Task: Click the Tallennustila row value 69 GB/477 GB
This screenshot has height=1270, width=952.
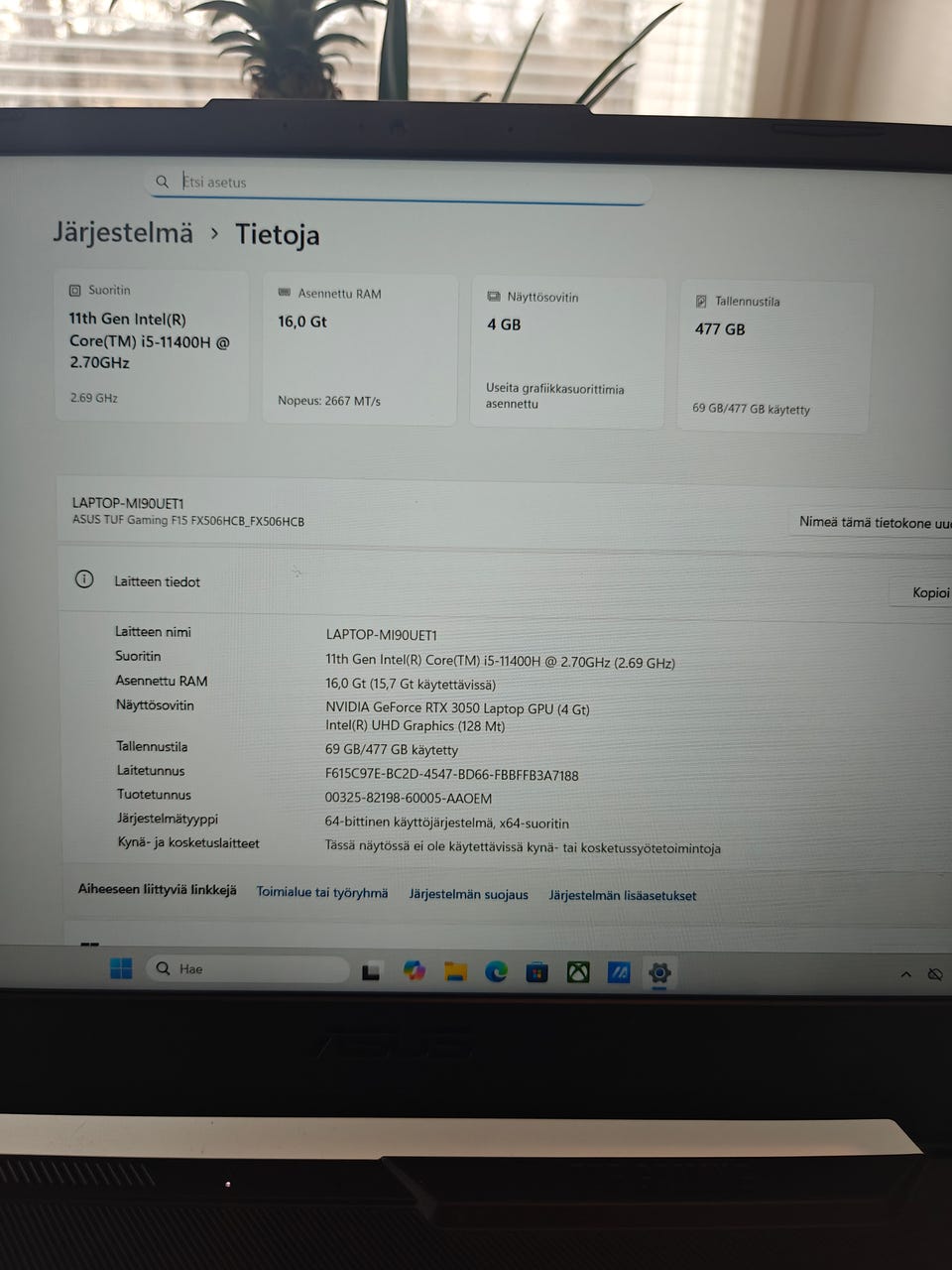Action: point(392,750)
